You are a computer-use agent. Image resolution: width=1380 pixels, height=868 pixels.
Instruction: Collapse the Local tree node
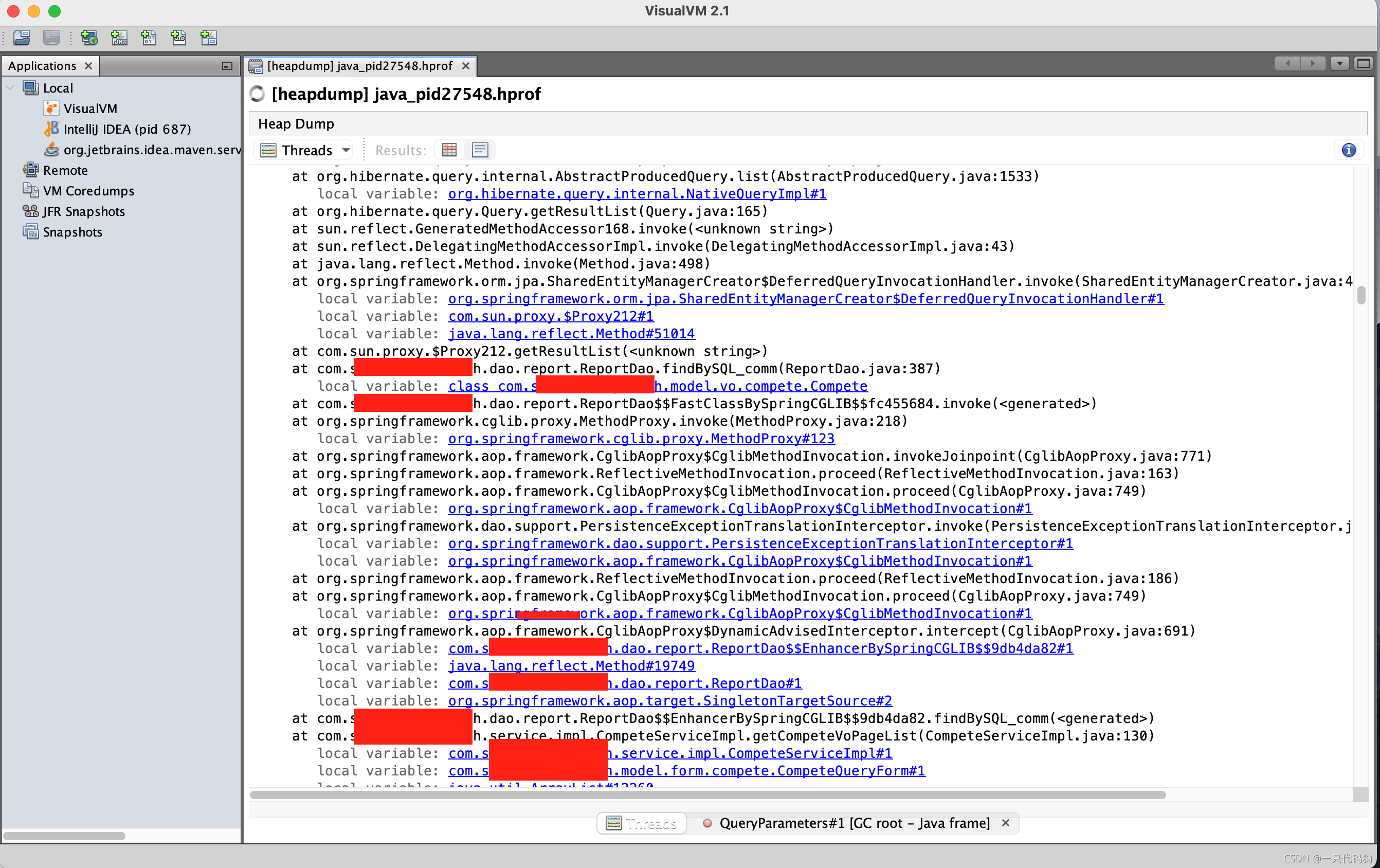(x=10, y=88)
